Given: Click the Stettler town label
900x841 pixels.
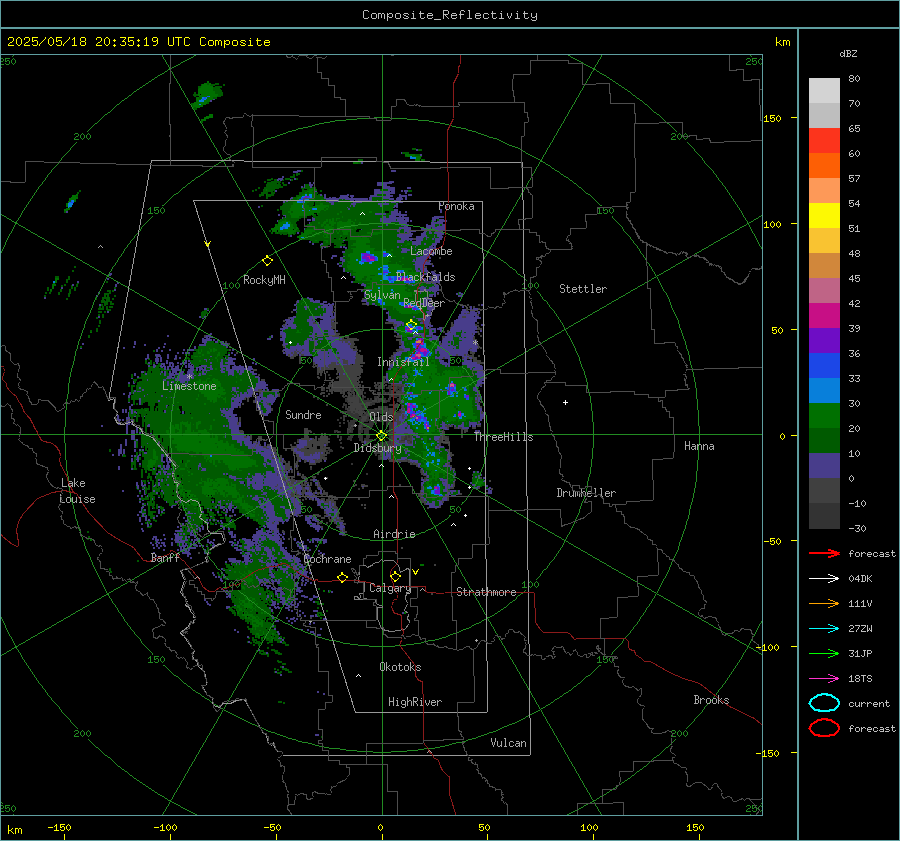Looking at the screenshot, I should click(x=583, y=289).
